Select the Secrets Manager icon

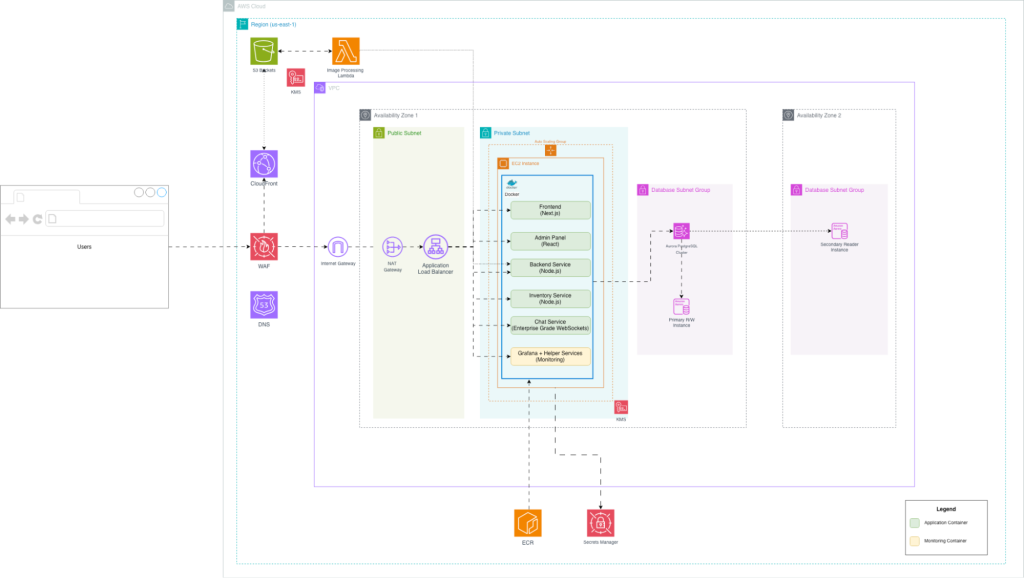(x=600, y=523)
